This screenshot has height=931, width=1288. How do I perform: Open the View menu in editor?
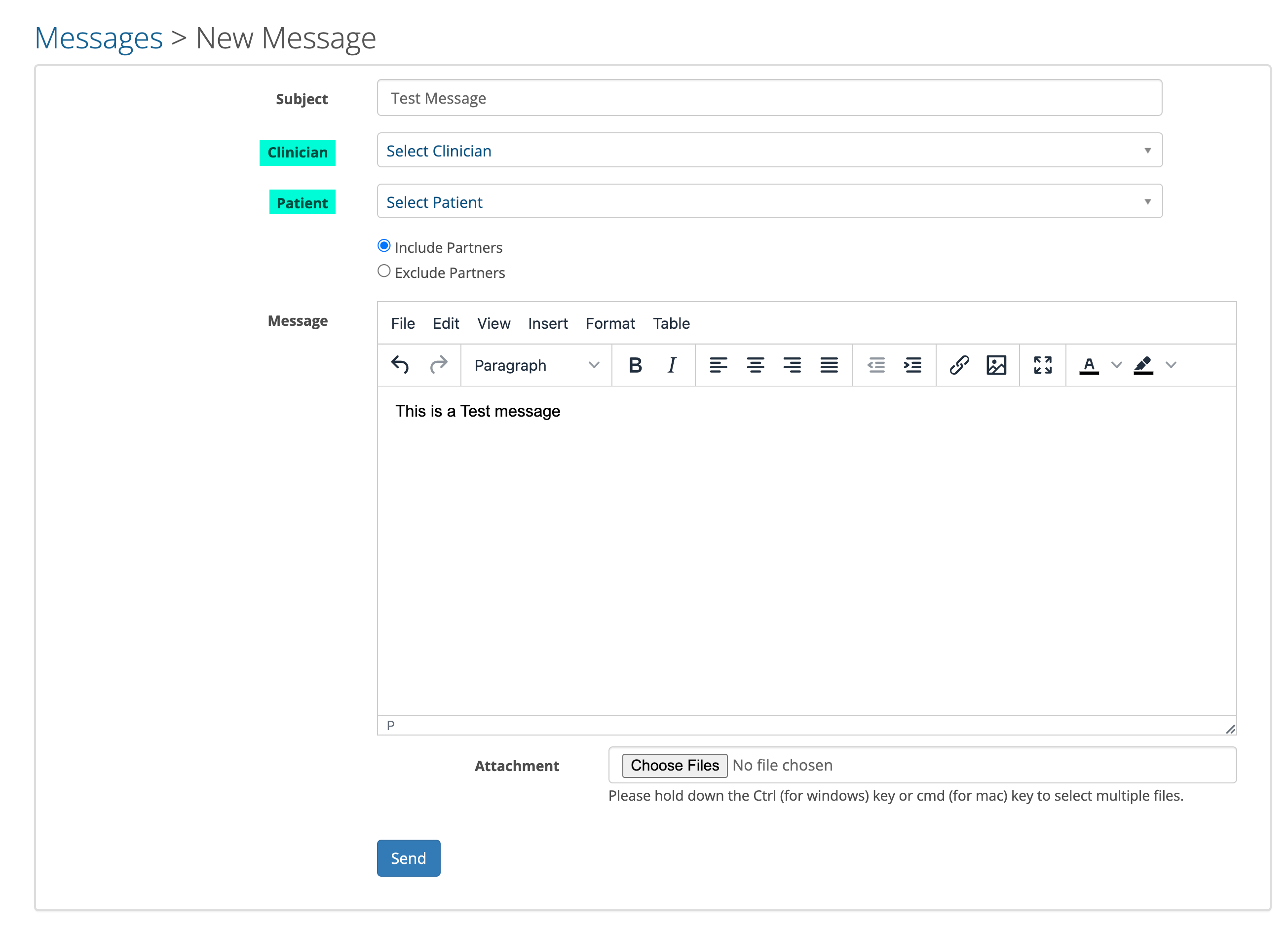[x=493, y=323]
